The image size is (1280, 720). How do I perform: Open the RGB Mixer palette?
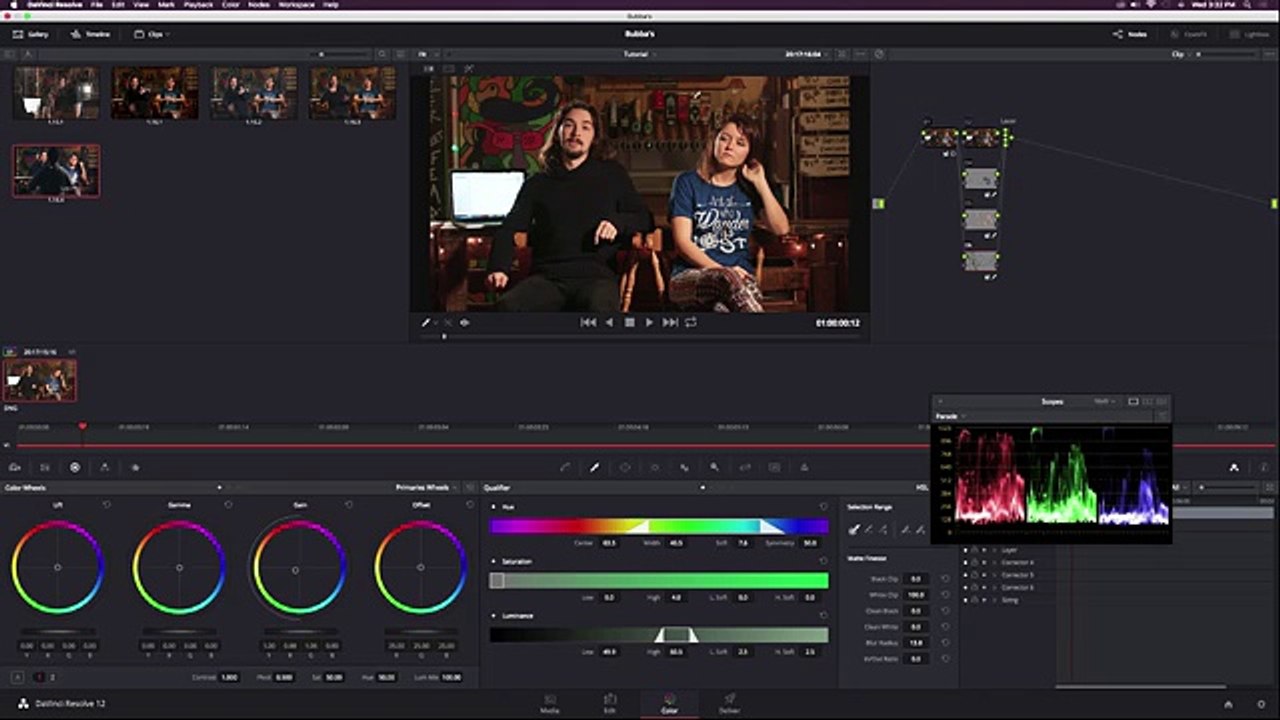(x=105, y=467)
